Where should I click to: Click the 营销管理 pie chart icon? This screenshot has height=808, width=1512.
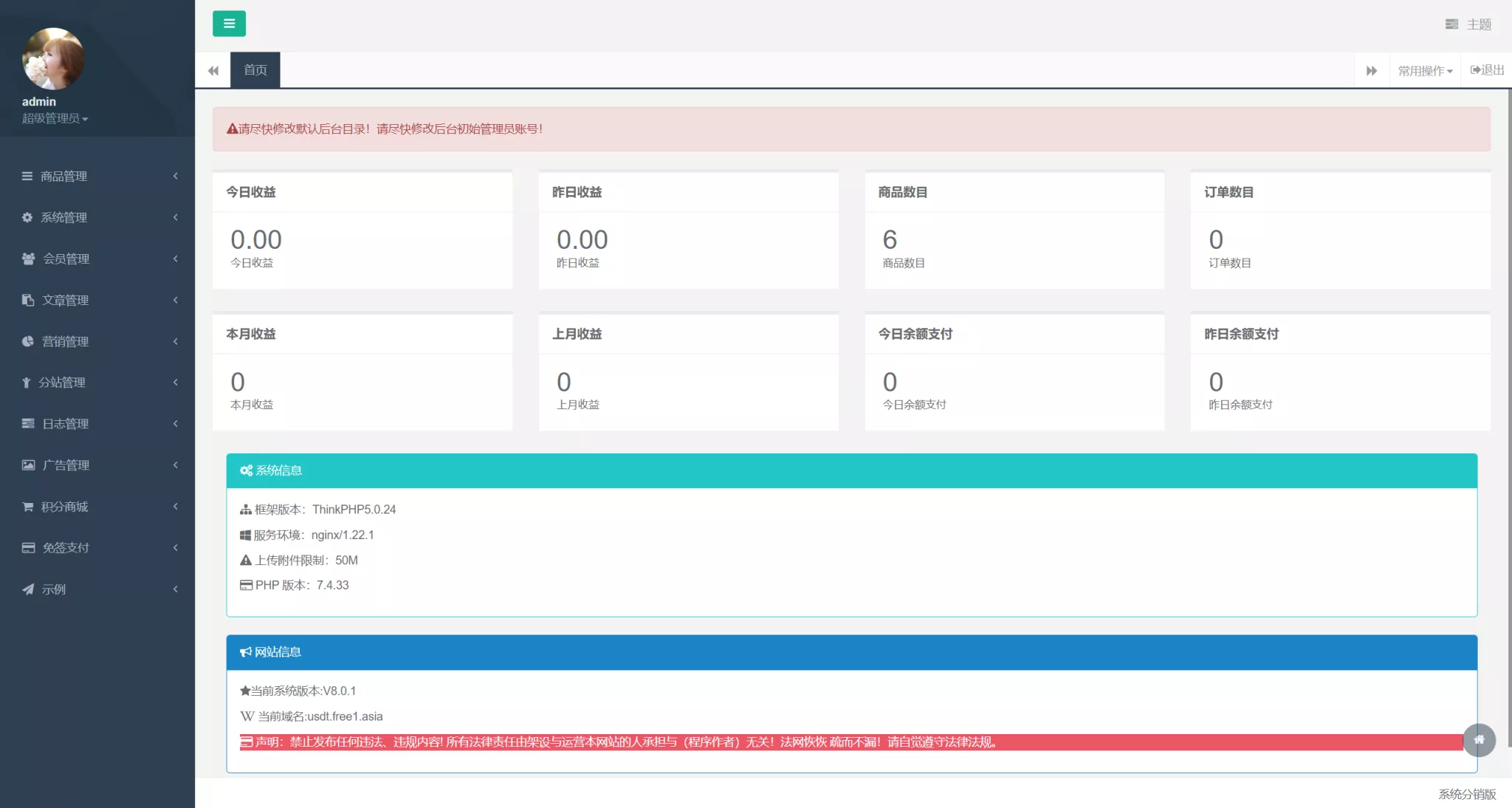(x=28, y=341)
